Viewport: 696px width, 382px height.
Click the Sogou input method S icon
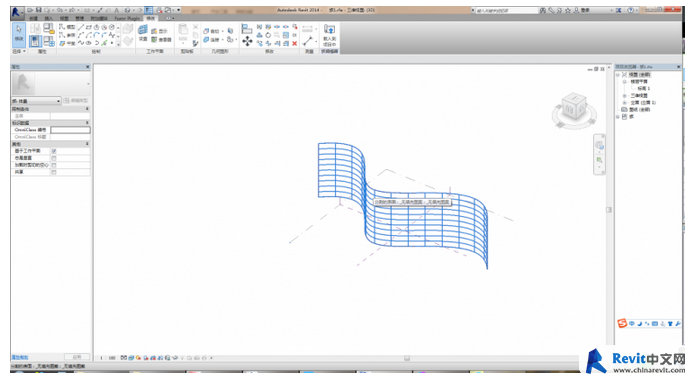pos(622,323)
